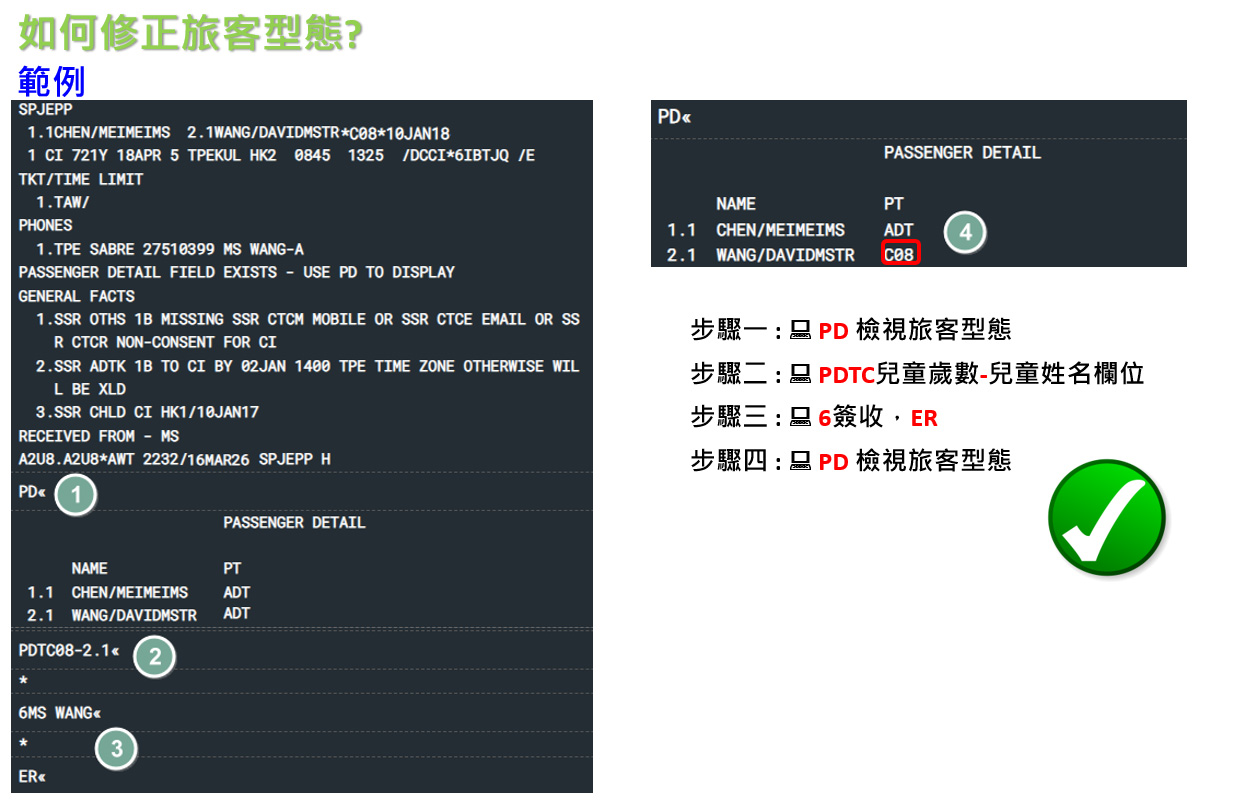The height and width of the screenshot is (802, 1250).
Task: Click the red-boxed C08 passenger type
Action: click(x=899, y=255)
